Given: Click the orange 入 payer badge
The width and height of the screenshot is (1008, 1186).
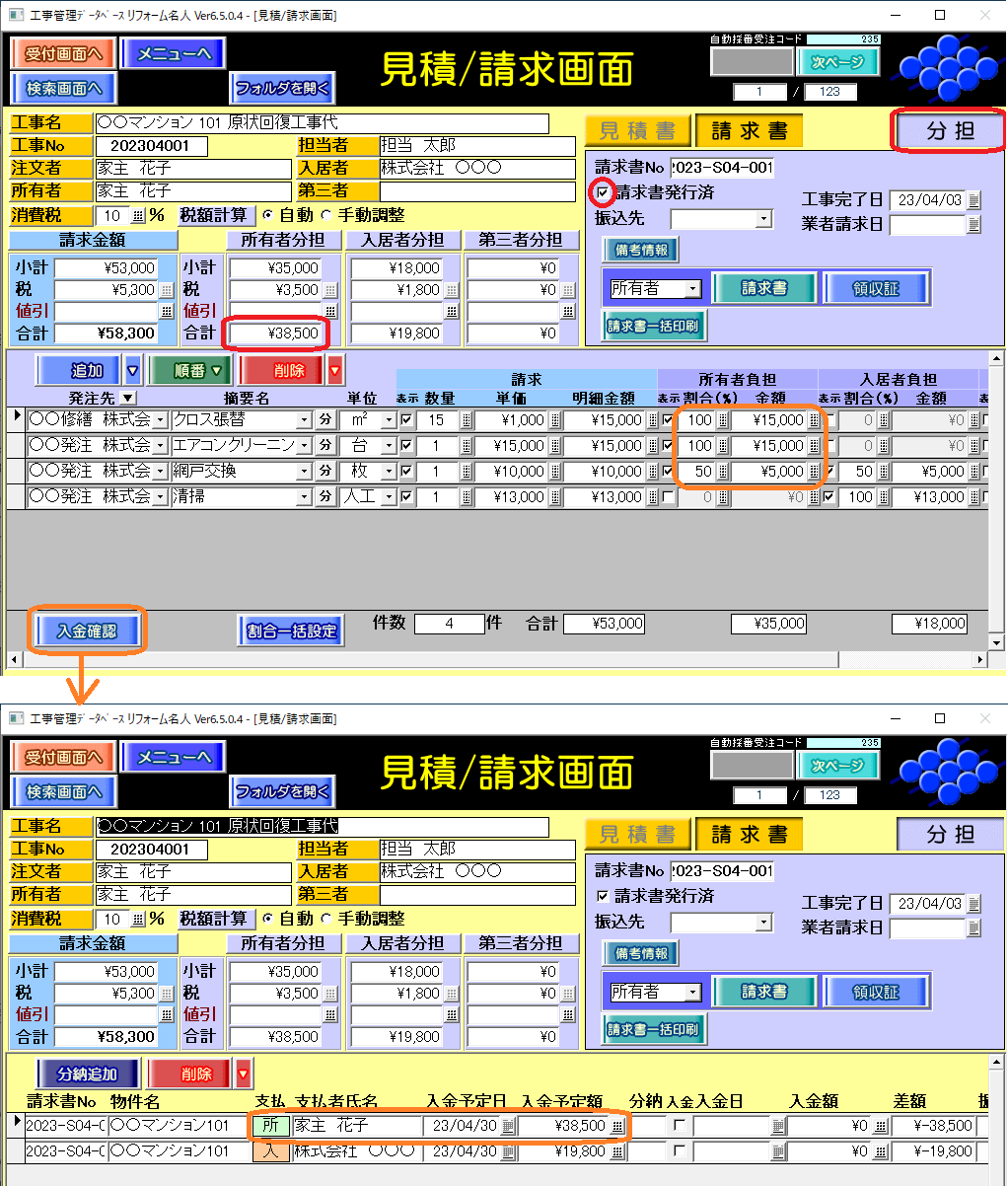Looking at the screenshot, I should pos(271,1150).
